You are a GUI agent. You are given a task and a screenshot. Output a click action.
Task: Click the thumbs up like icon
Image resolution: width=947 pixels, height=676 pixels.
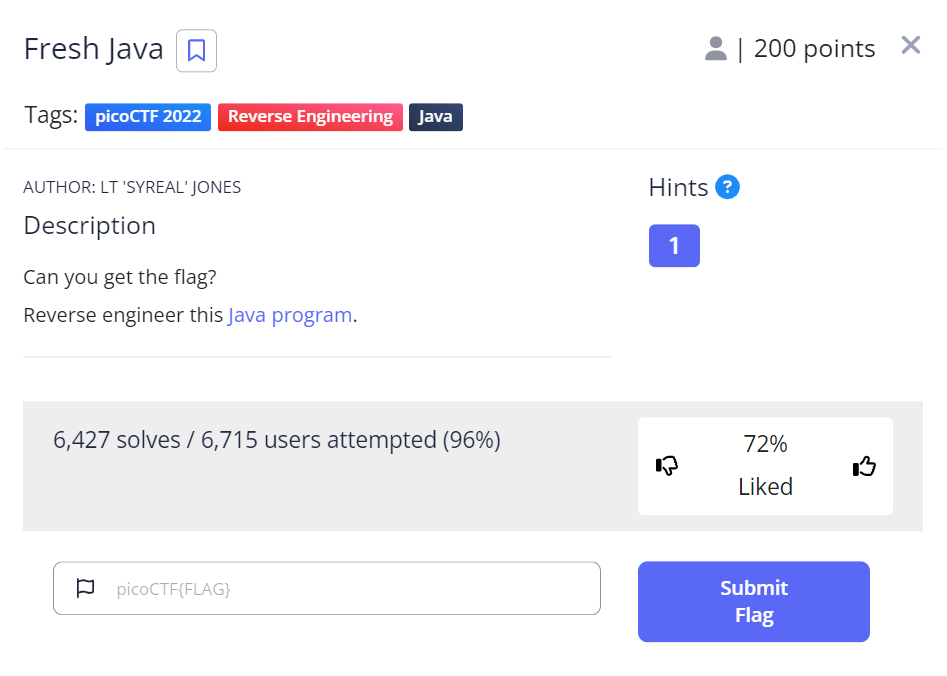tap(864, 465)
